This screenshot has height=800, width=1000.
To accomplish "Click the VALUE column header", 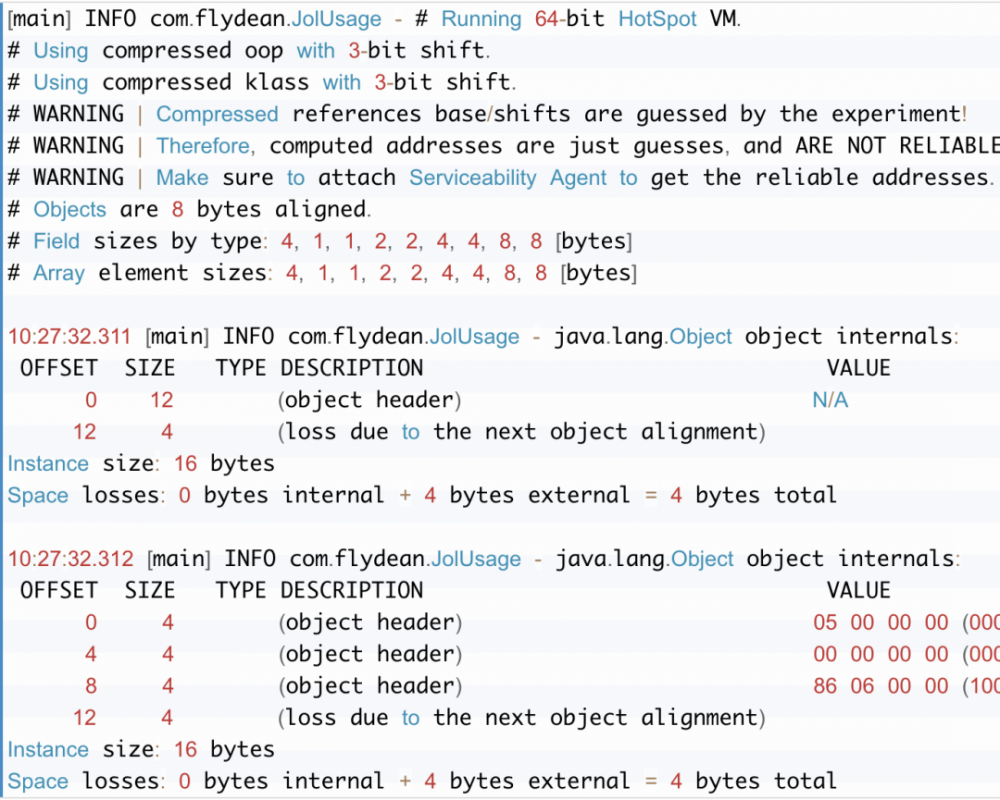I will [861, 368].
